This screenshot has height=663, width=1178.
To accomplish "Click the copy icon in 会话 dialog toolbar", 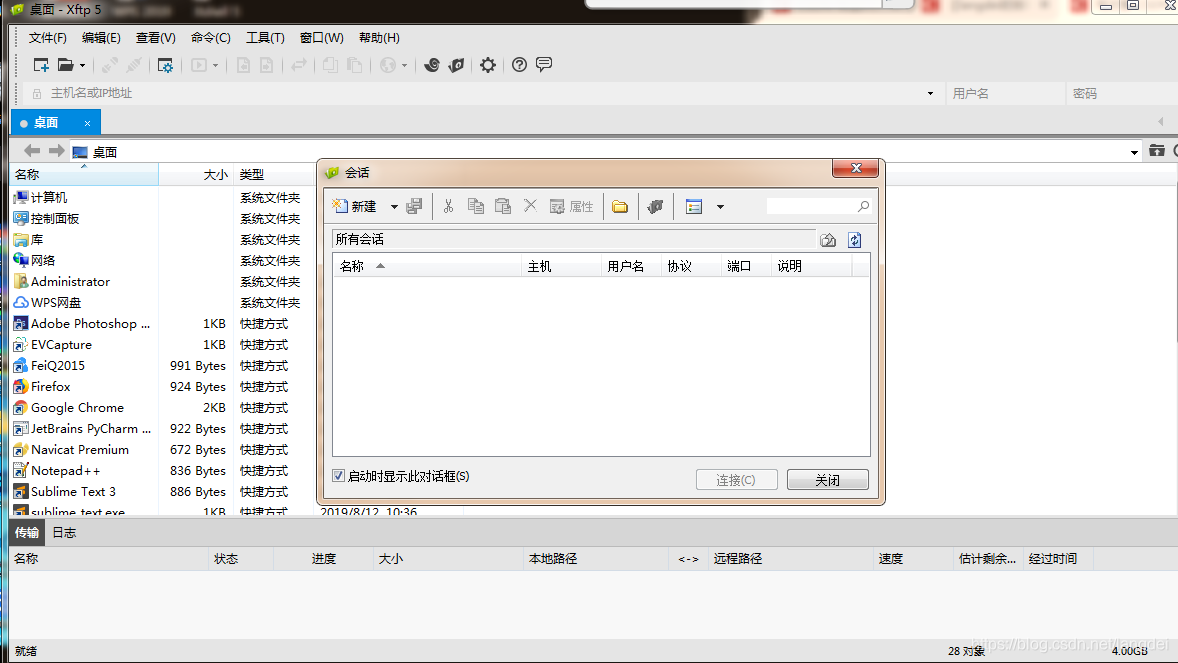I will pyautogui.click(x=476, y=206).
